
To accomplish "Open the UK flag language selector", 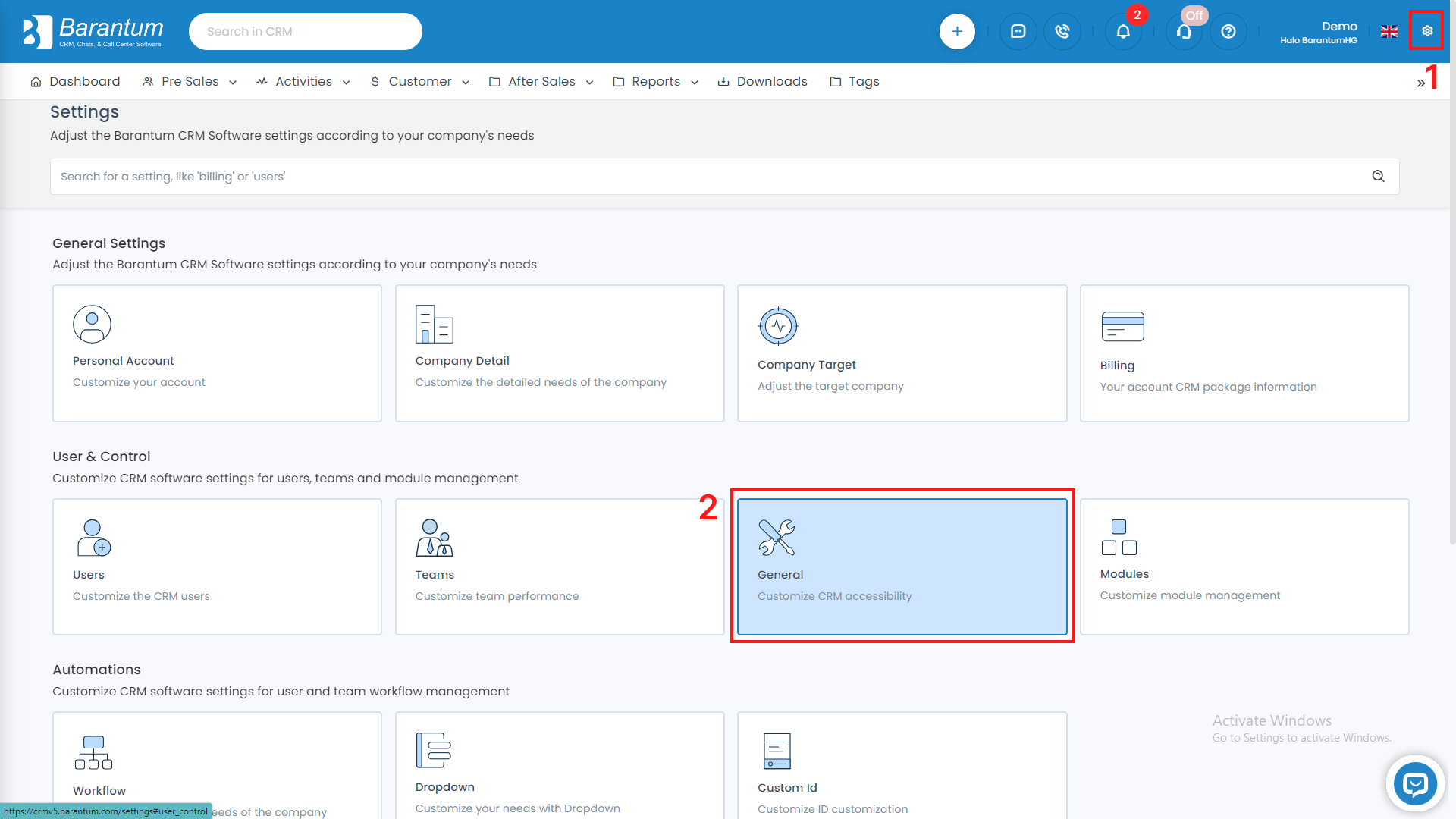I will click(x=1389, y=31).
